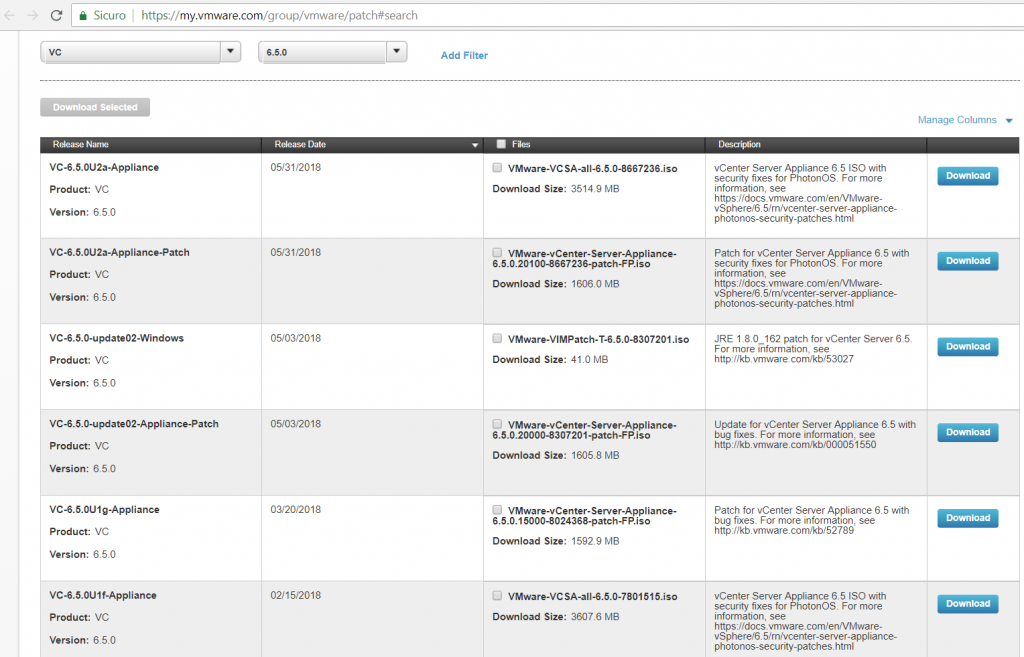Check VMware-VCSA-all-6.5.0-7801515.iso file
The image size is (1024, 657).
498,596
